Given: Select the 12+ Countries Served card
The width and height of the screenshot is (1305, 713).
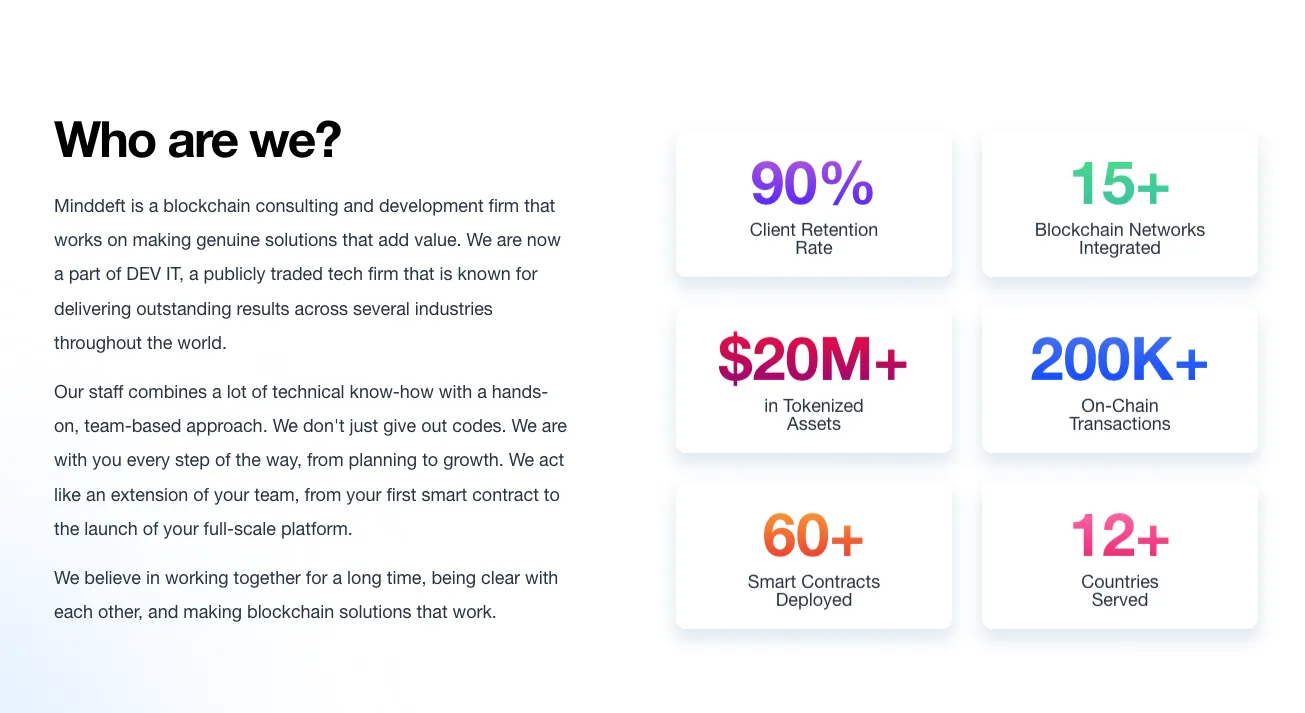Looking at the screenshot, I should tap(1120, 556).
